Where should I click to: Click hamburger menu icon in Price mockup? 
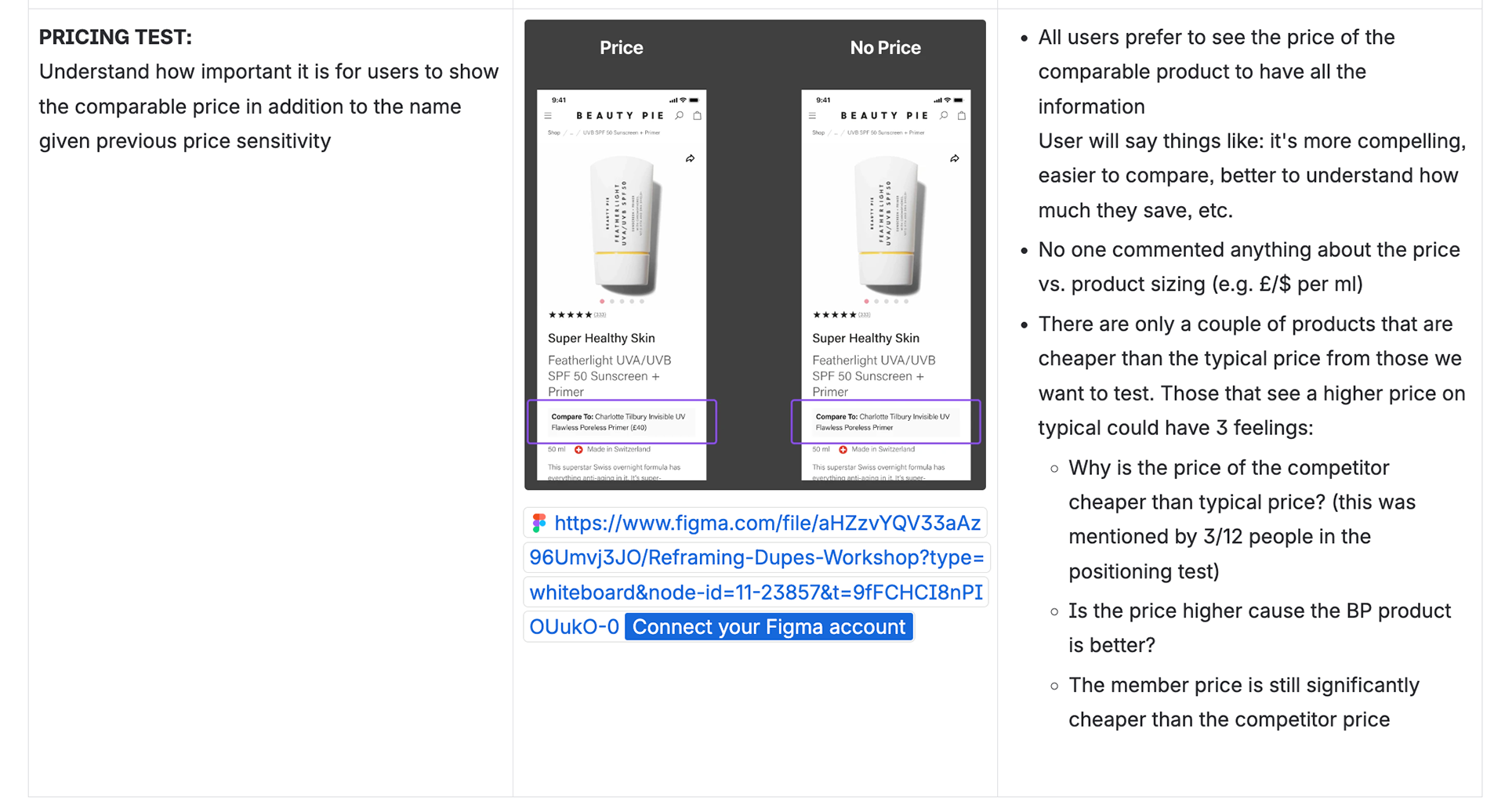[x=548, y=116]
